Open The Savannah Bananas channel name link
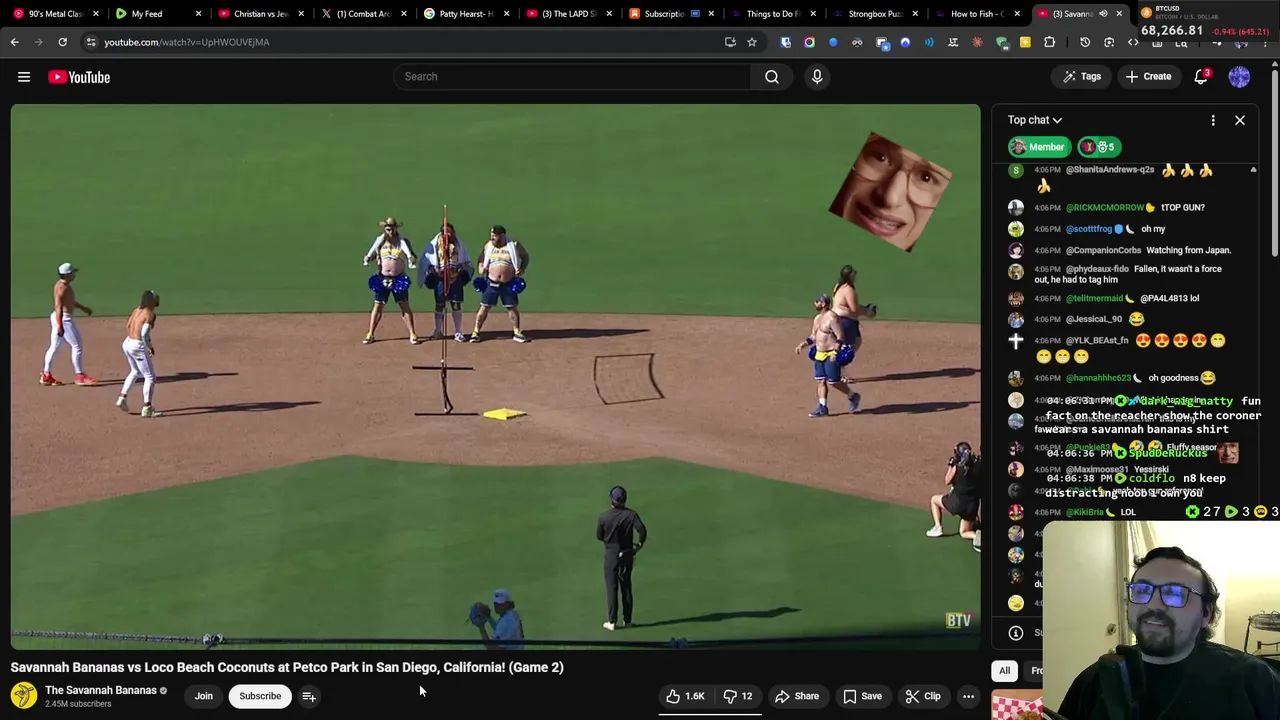This screenshot has width=1280, height=720. click(101, 690)
